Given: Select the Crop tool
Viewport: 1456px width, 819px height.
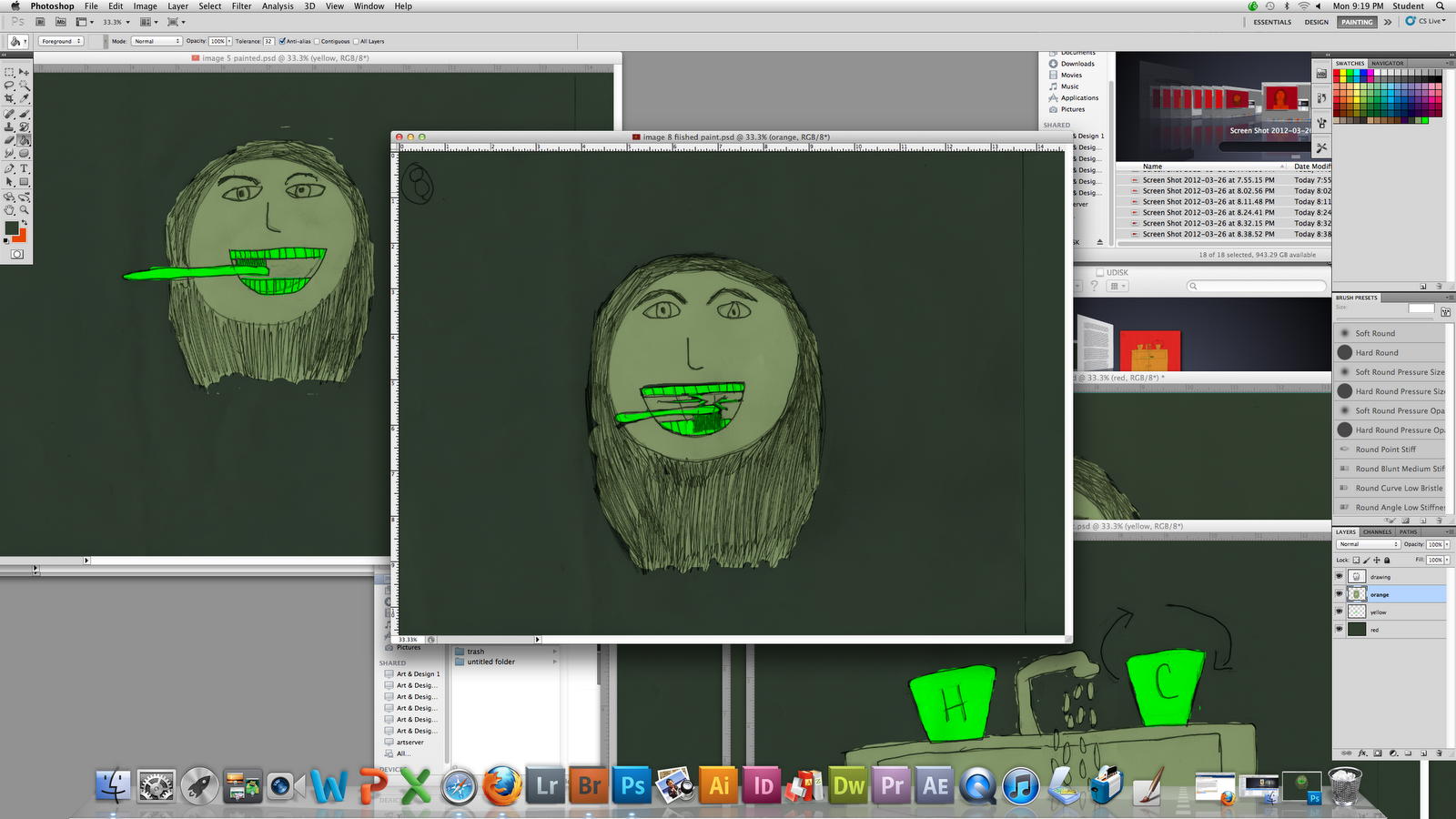Looking at the screenshot, I should click(9, 98).
